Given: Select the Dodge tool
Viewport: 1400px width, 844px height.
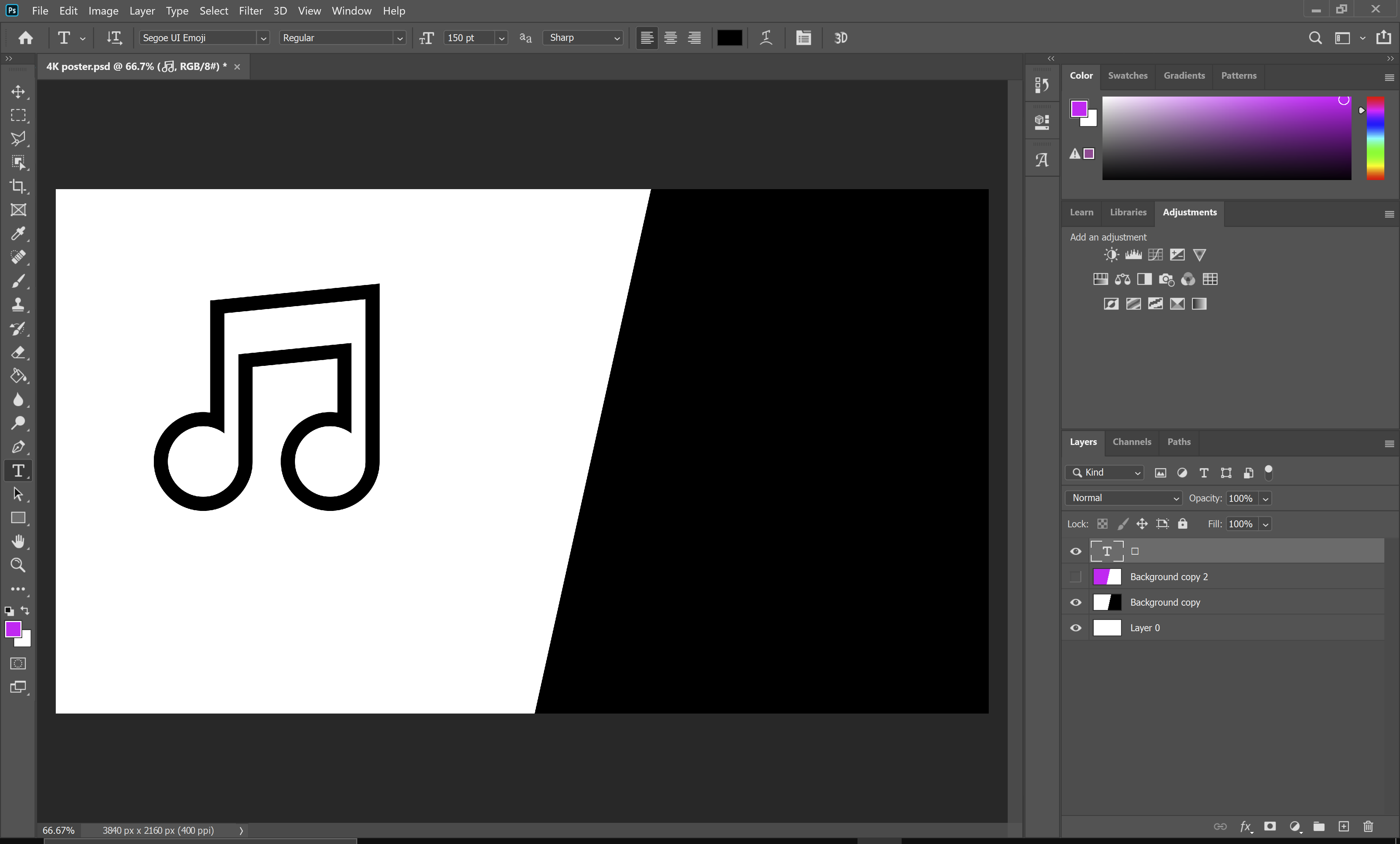Looking at the screenshot, I should (x=18, y=423).
